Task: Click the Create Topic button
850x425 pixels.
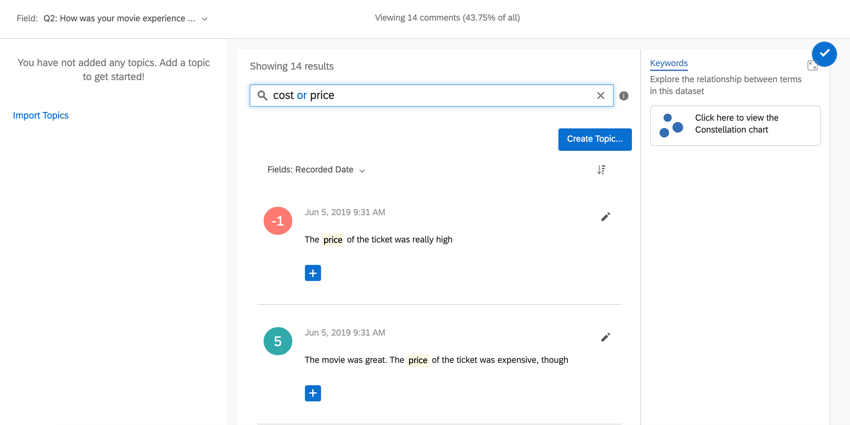Action: 594,139
